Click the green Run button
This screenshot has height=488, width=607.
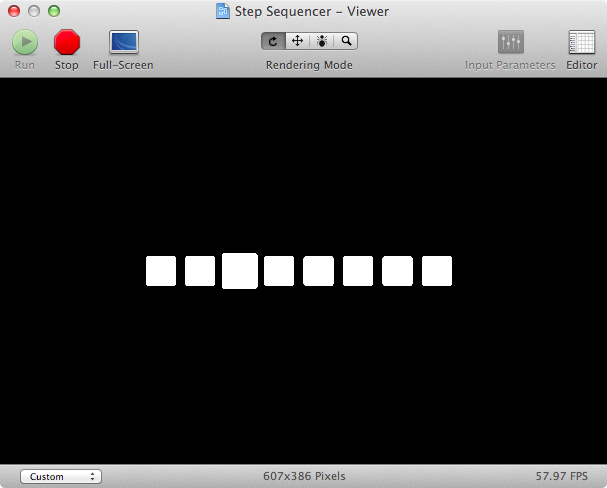[25, 42]
